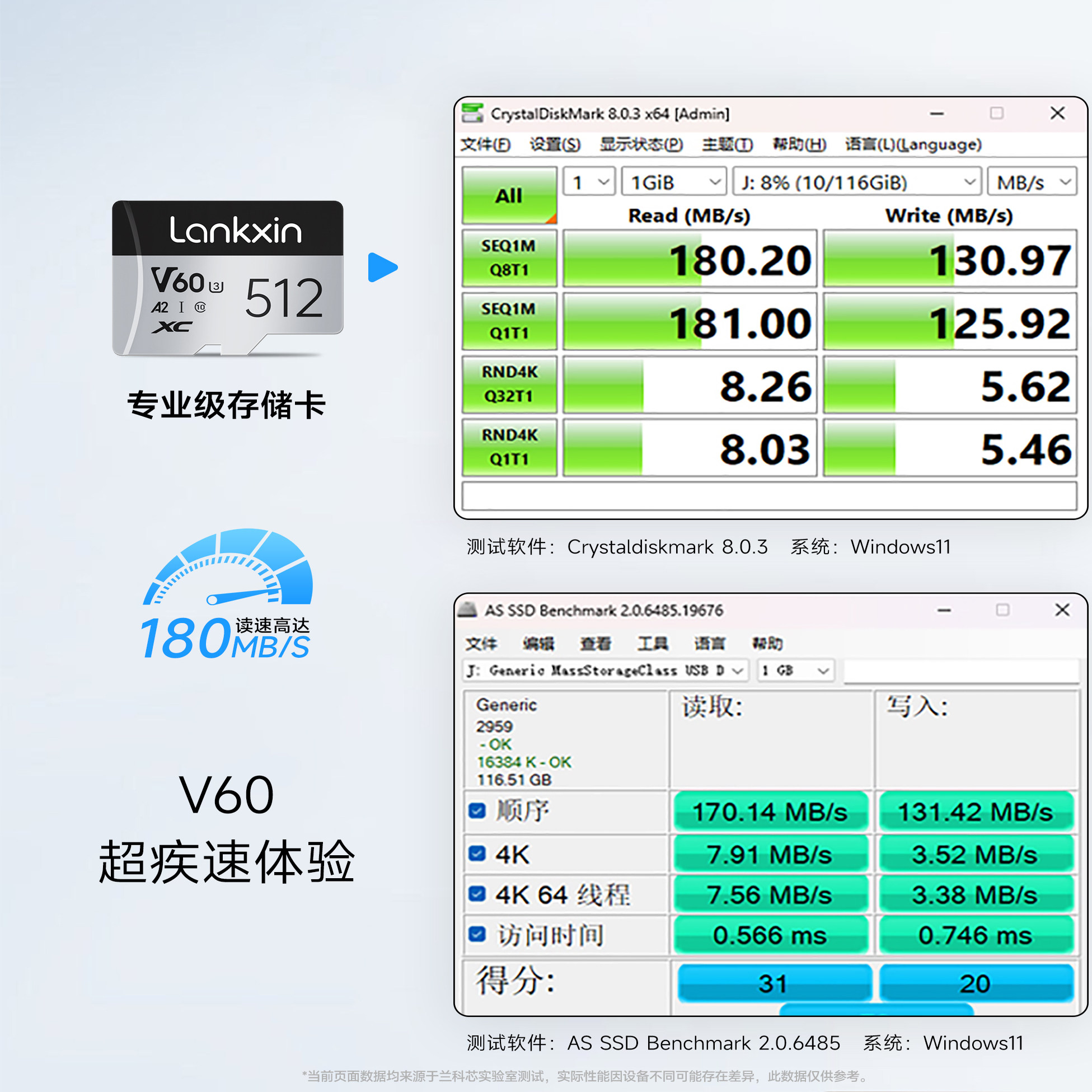Toggle the 访问时间 access time checkbox

[477, 934]
